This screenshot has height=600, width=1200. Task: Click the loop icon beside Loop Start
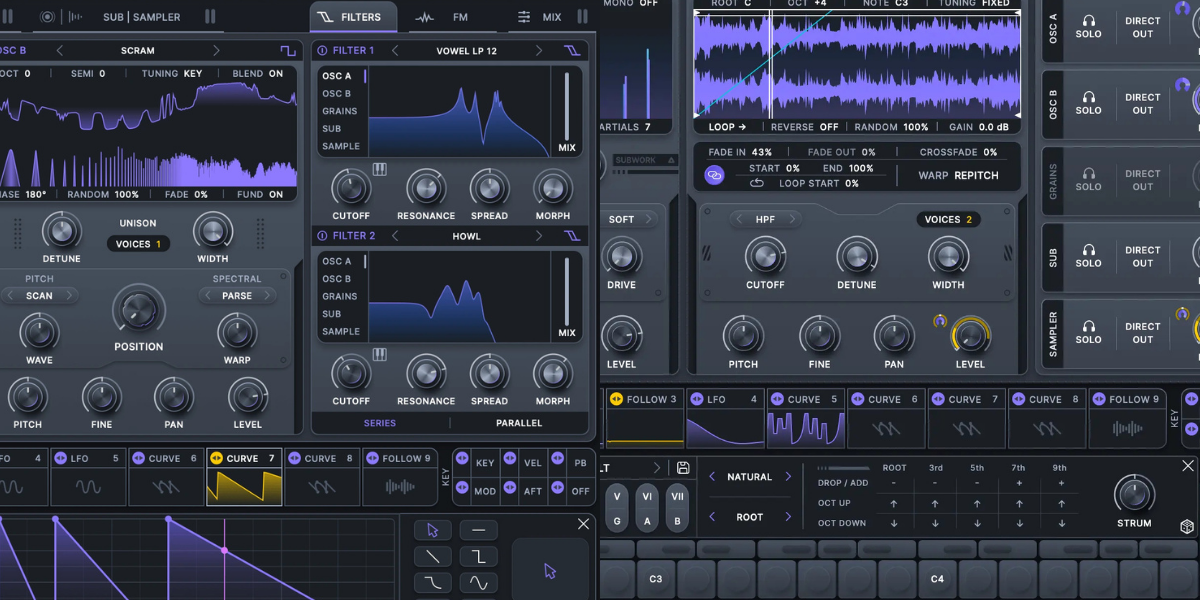click(x=757, y=184)
